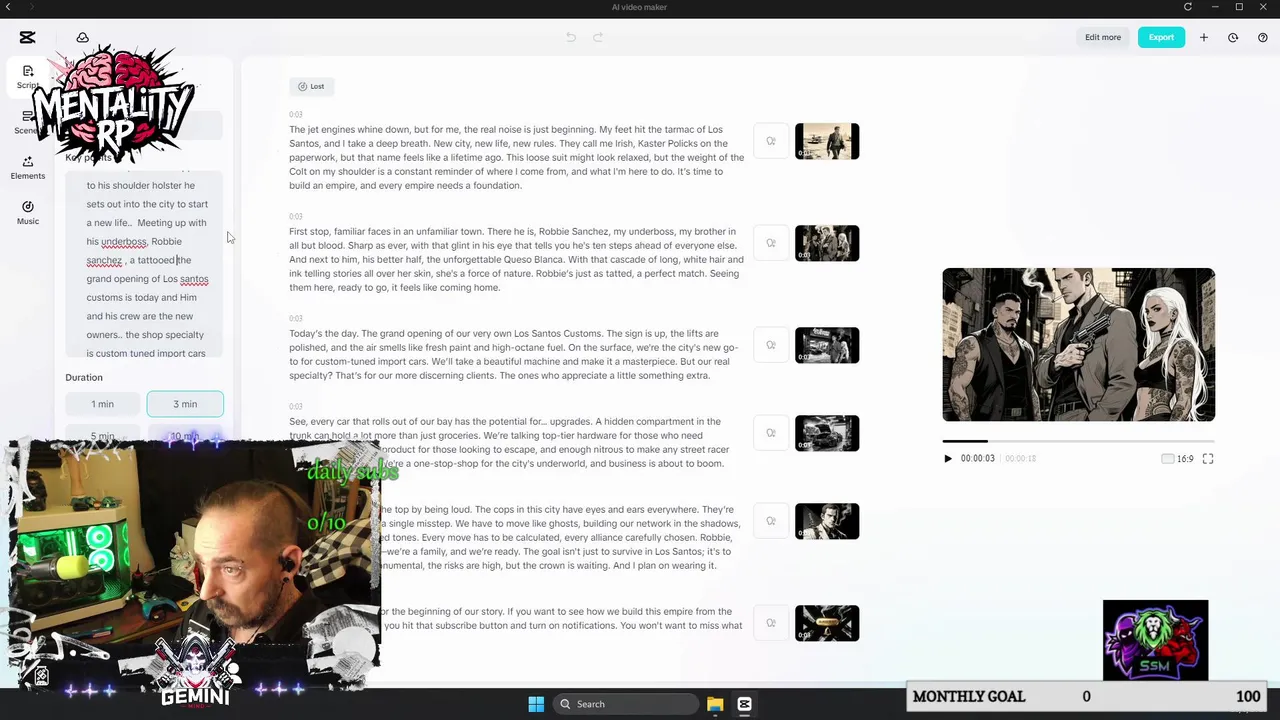Click the preview progress bar
This screenshot has width=1280, height=720.
1078,441
